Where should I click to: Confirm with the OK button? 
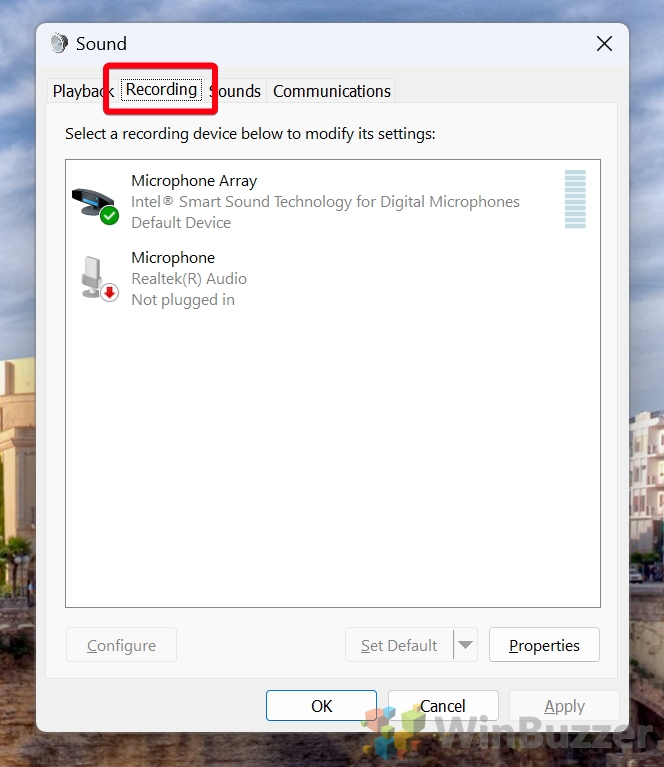321,705
